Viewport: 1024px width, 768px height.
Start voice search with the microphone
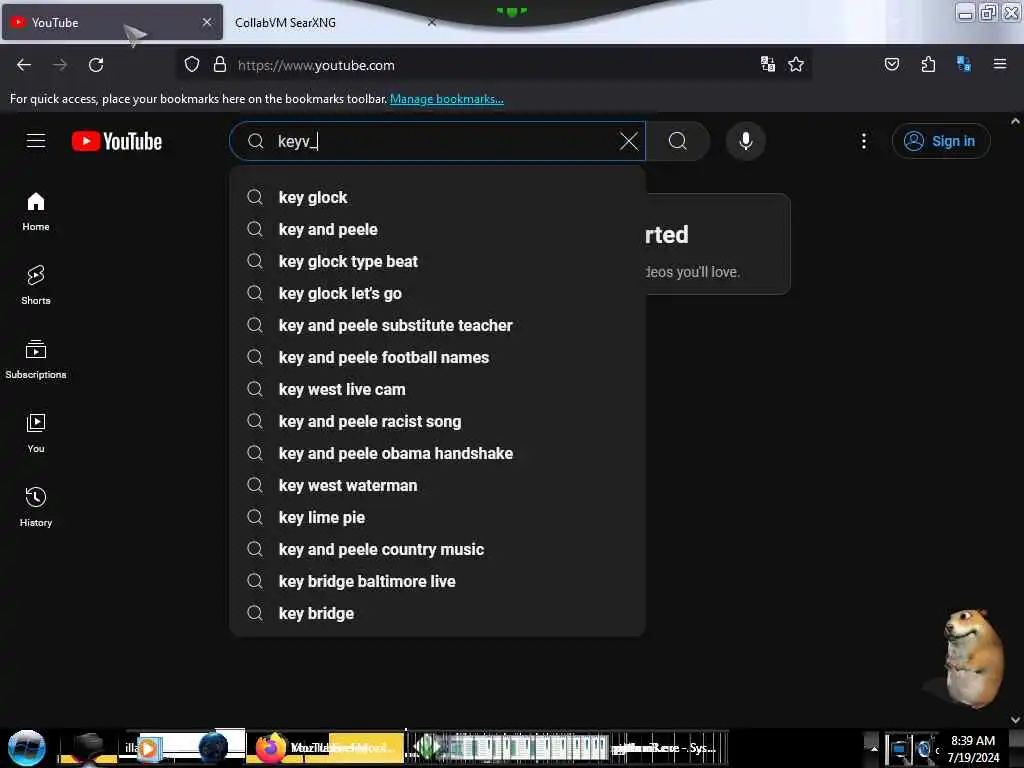coord(745,141)
